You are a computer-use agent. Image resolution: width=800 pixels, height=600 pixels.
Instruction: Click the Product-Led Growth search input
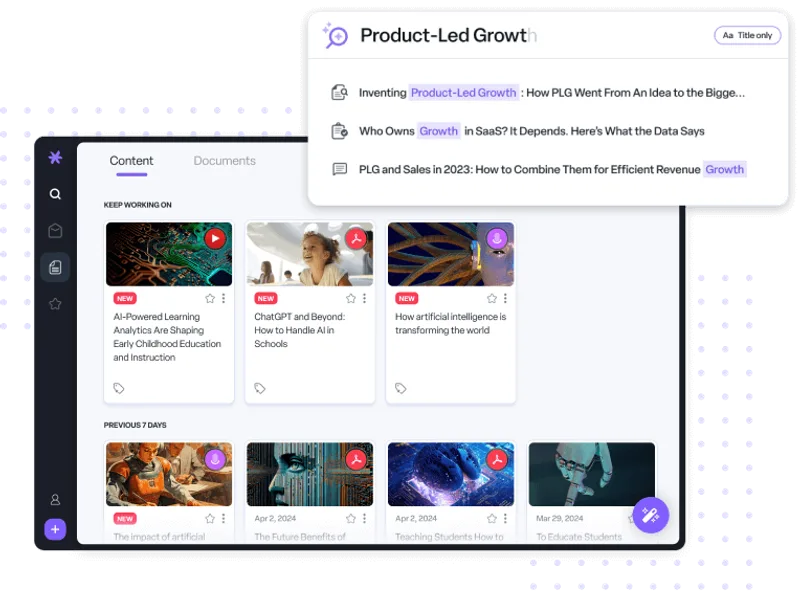click(448, 35)
